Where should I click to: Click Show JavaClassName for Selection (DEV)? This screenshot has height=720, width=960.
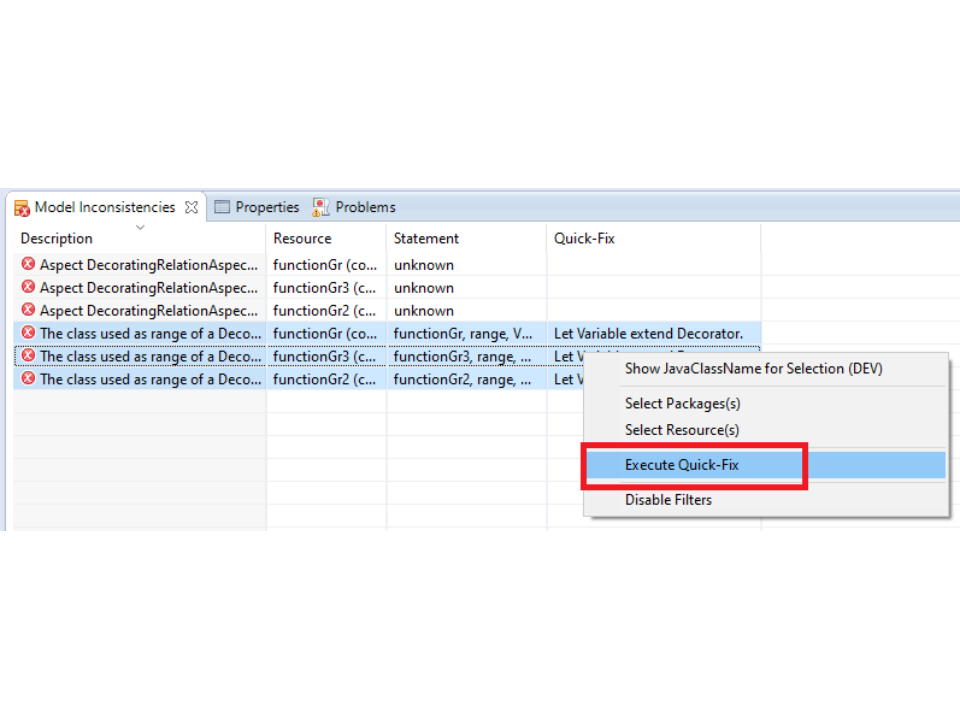click(753, 369)
